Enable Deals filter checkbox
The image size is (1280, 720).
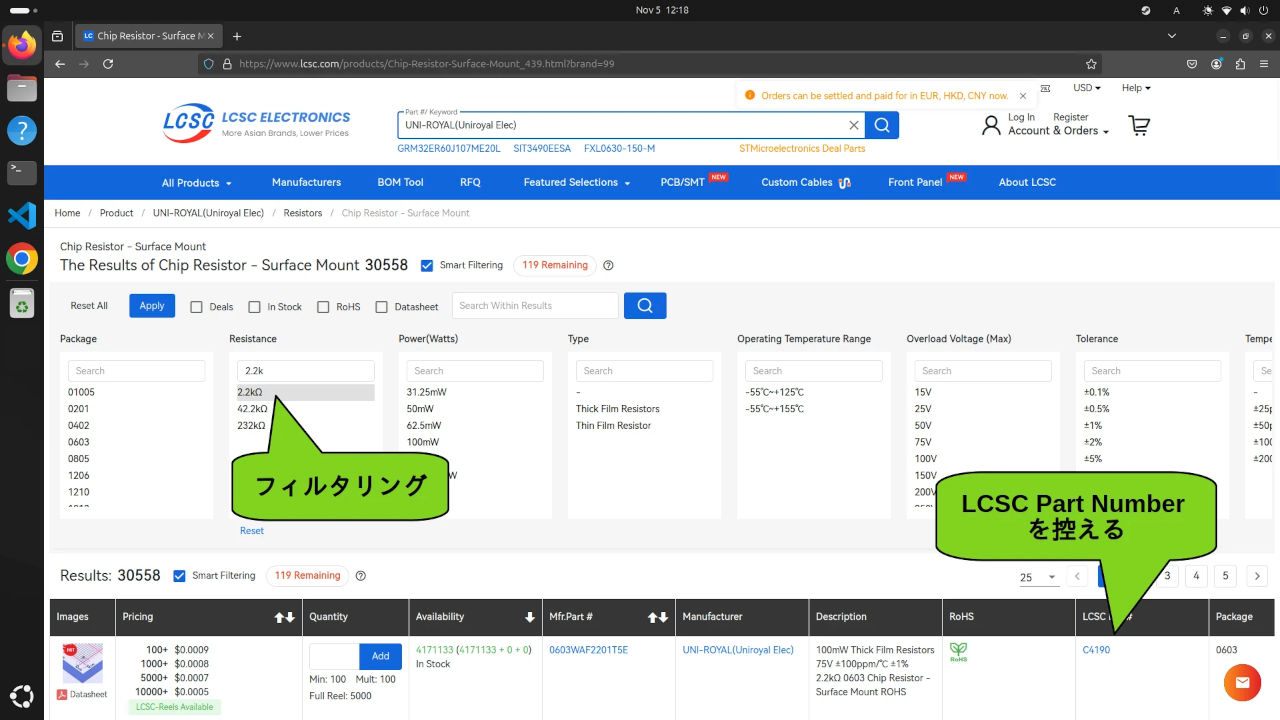pyautogui.click(x=196, y=307)
